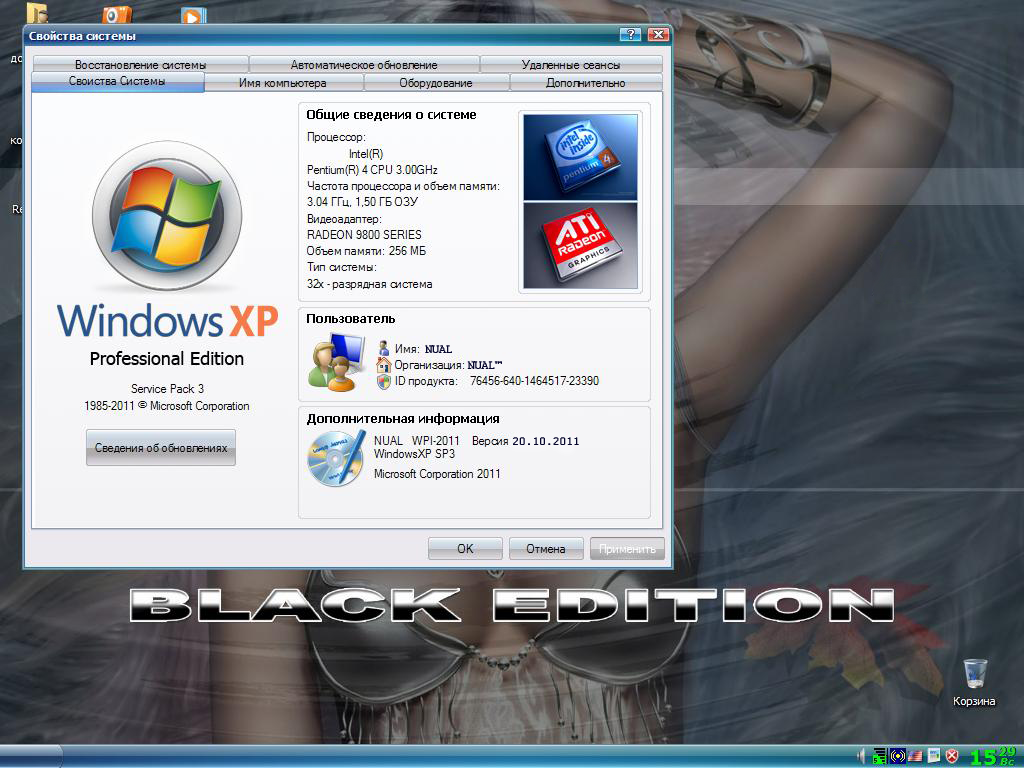
Task: Click the person icon beside Имя
Action: pos(384,348)
